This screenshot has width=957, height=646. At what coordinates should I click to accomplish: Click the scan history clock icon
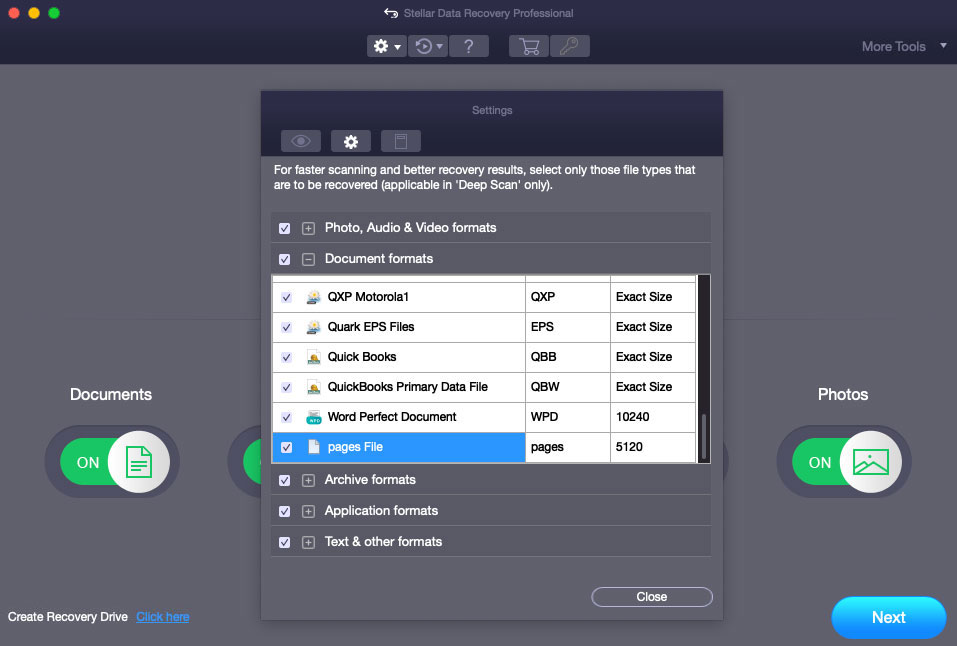point(427,46)
